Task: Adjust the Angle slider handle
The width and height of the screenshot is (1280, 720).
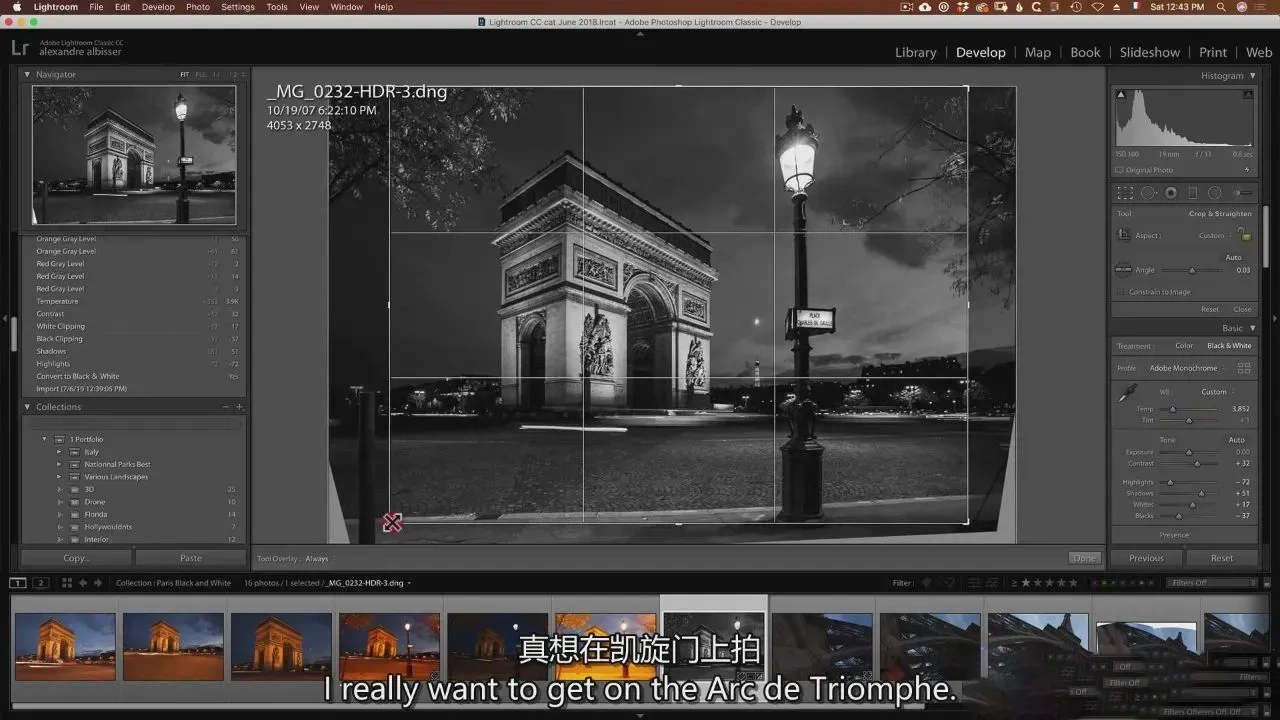Action: pos(1191,270)
